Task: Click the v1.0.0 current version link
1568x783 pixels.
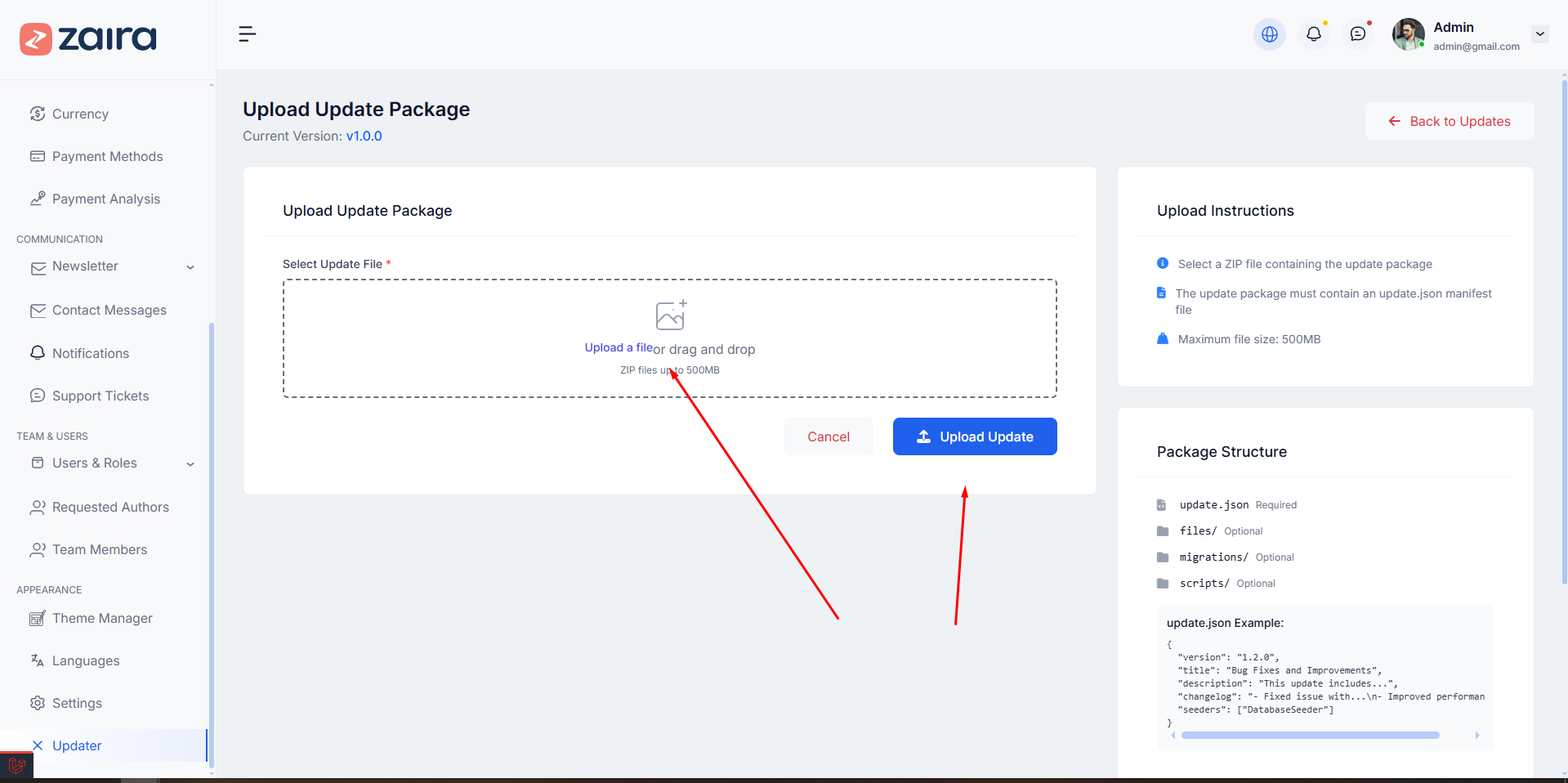Action: point(364,136)
